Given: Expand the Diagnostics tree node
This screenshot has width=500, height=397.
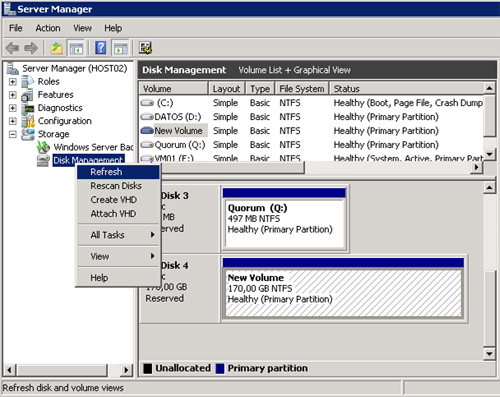Looking at the screenshot, I should 12,108.
